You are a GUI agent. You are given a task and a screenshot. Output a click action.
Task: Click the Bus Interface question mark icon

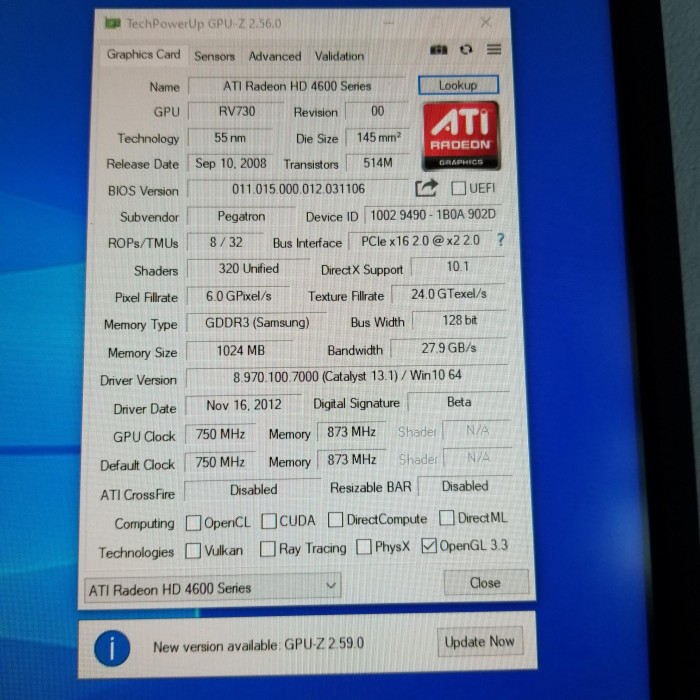[x=500, y=240]
